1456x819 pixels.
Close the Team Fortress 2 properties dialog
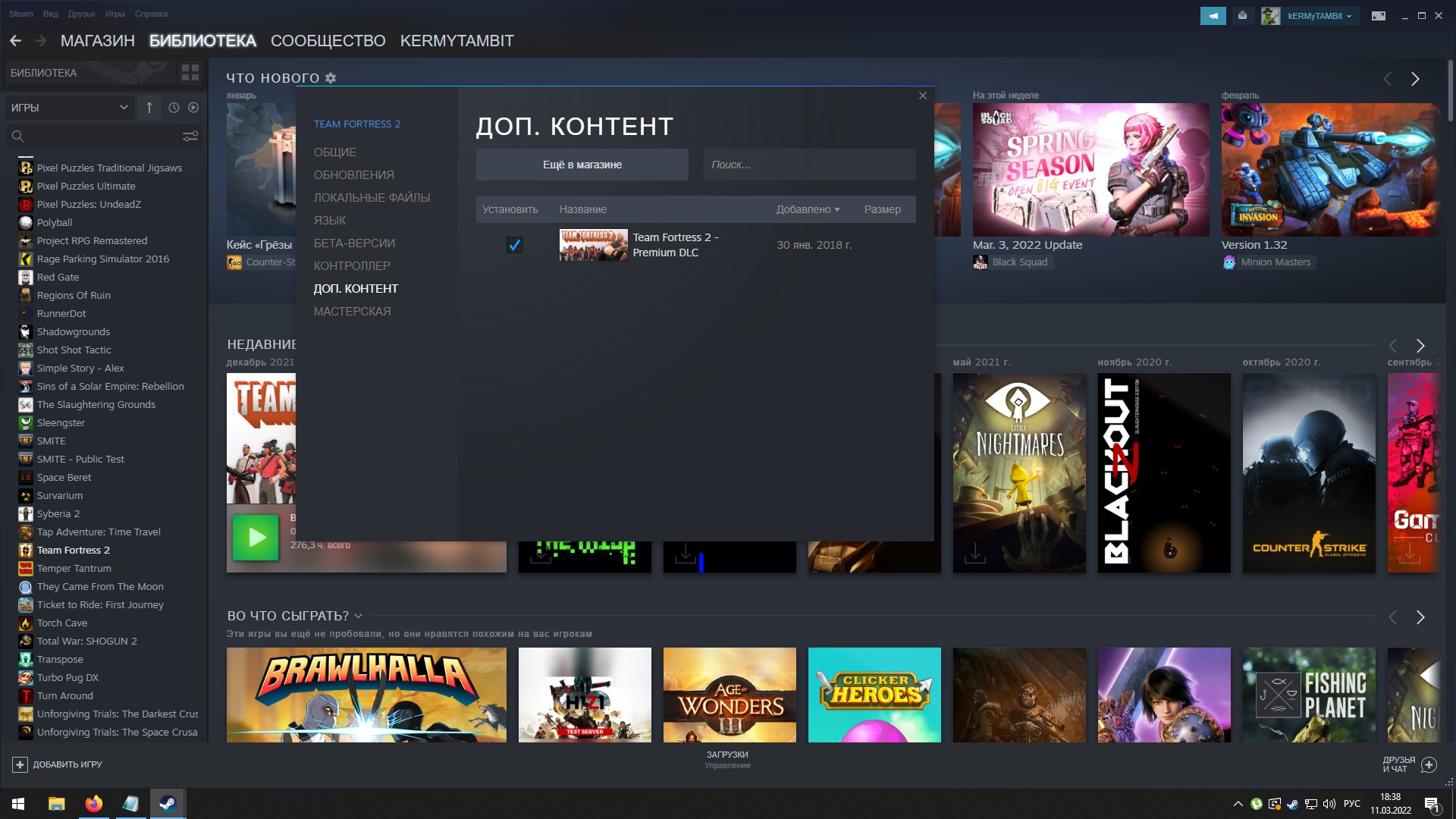coord(923,96)
